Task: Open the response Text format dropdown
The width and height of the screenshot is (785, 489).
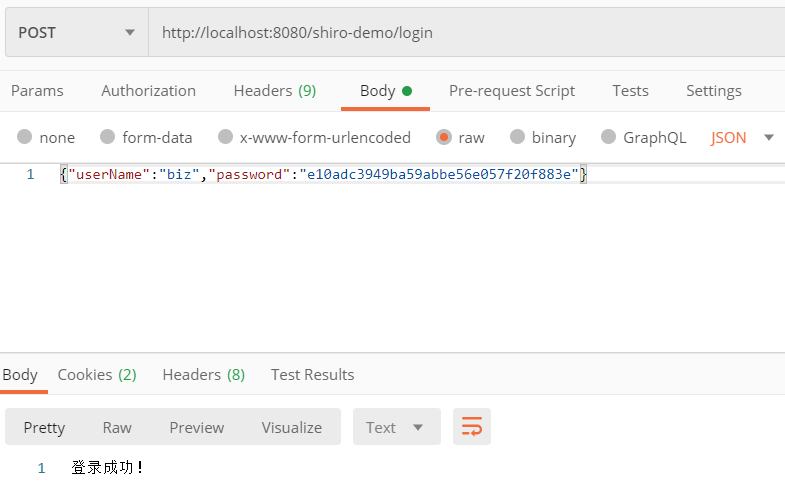Action: (x=395, y=427)
